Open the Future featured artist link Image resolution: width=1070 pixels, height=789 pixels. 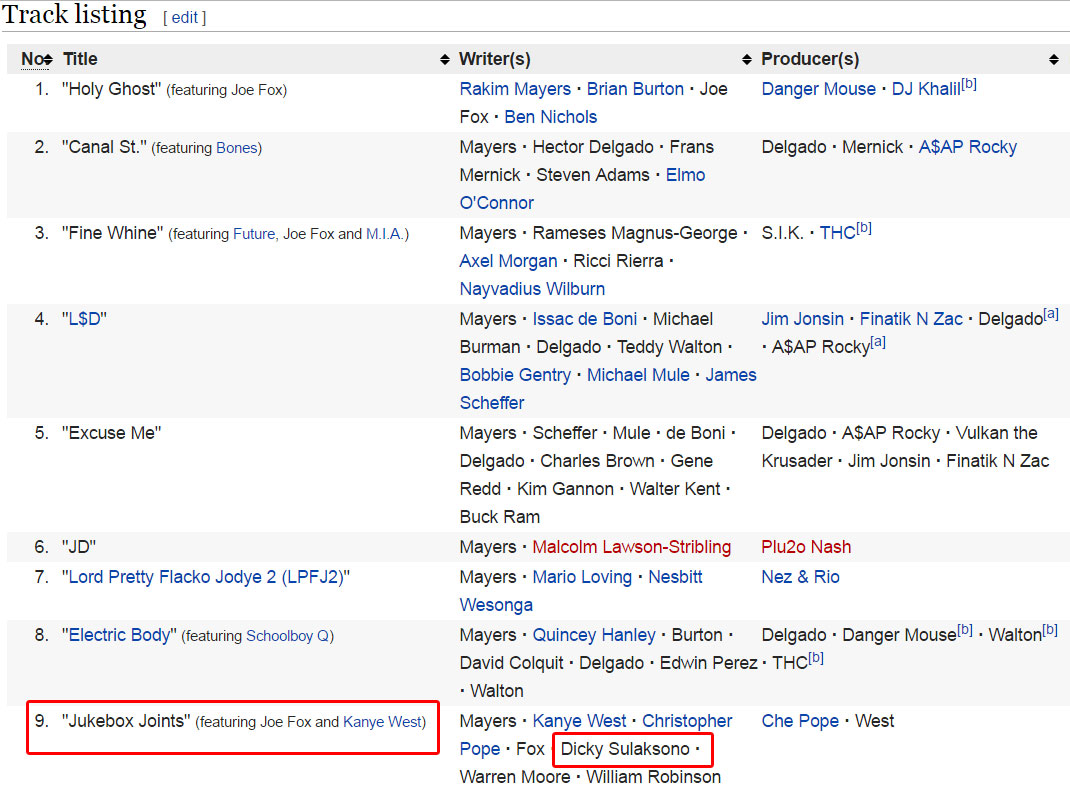[254, 234]
